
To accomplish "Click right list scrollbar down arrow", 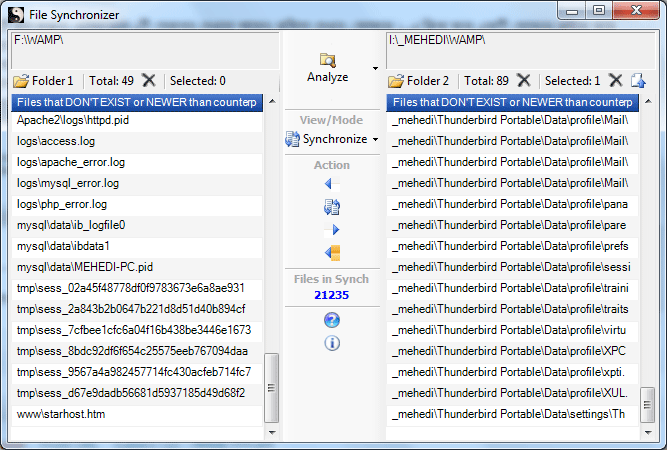I will 648,433.
